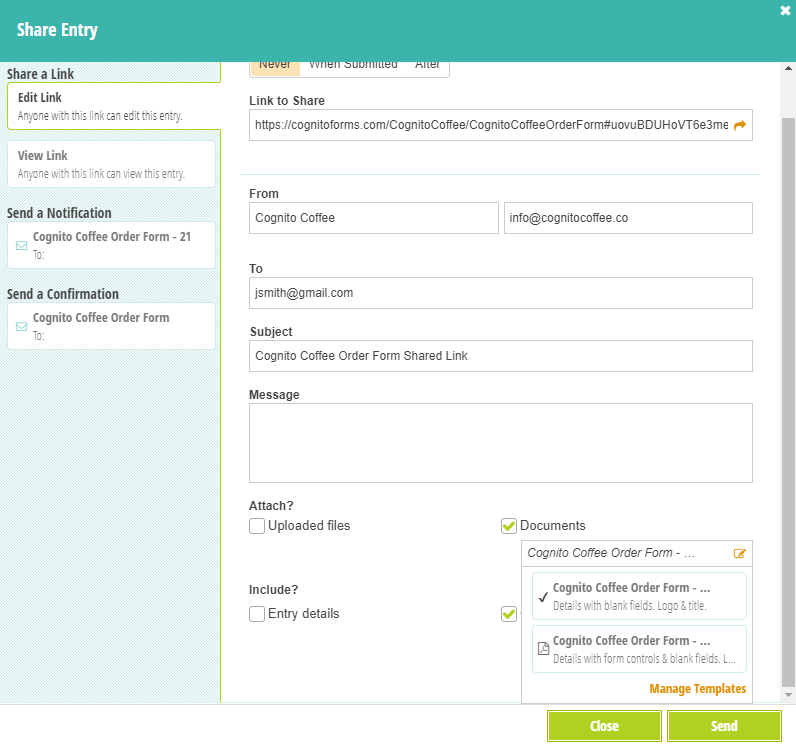Open the shared link via orange arrow icon
Viewport: 796px width, 746px height.
740,125
